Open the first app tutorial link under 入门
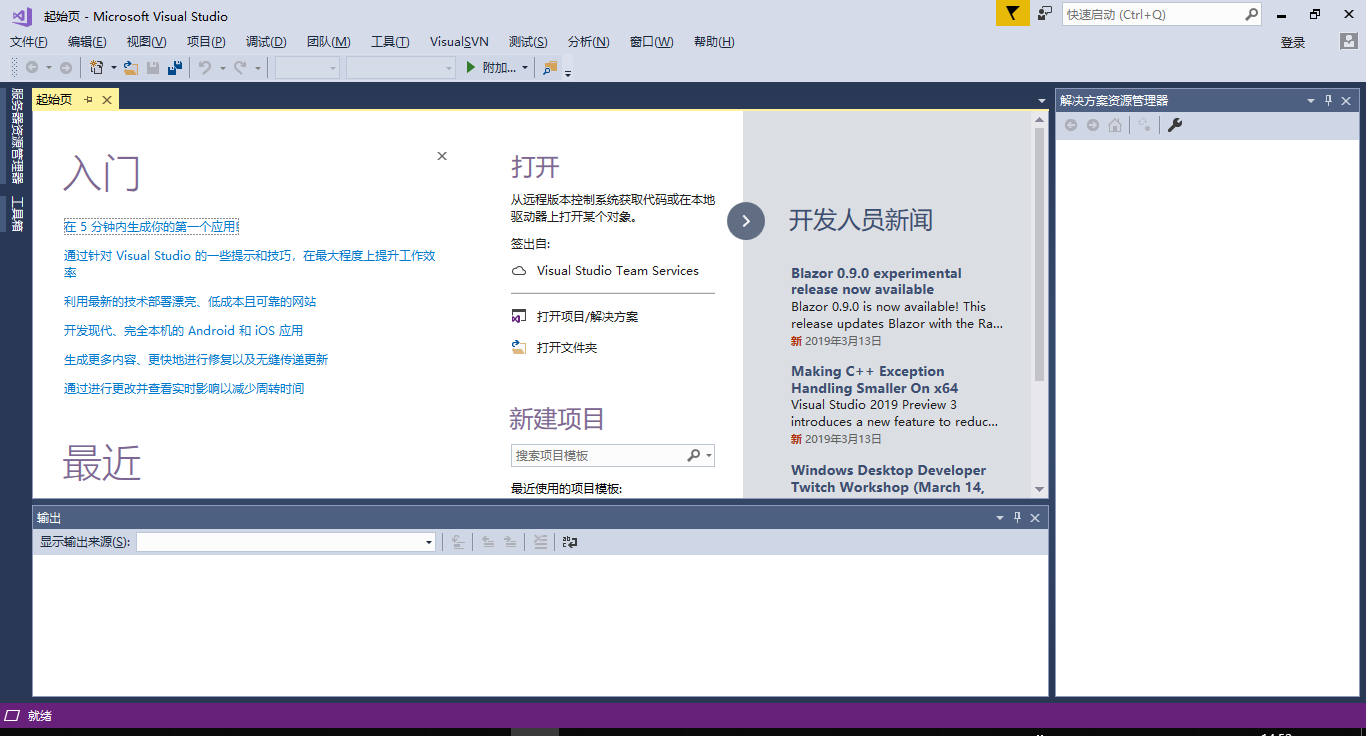Screen dimensions: 1366x736 (149, 226)
